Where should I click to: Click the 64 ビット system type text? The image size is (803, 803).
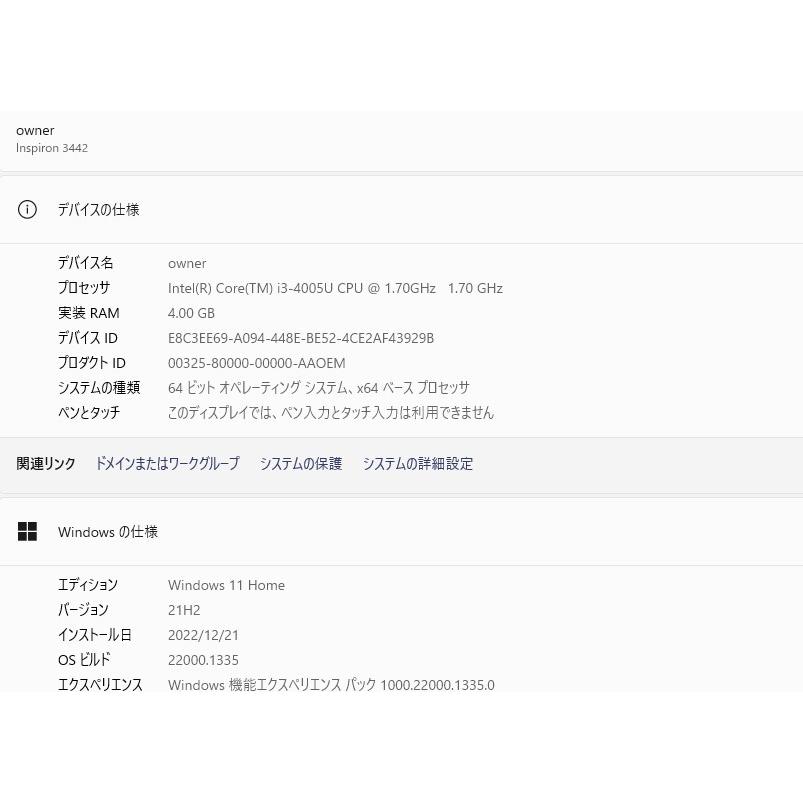tap(318, 388)
